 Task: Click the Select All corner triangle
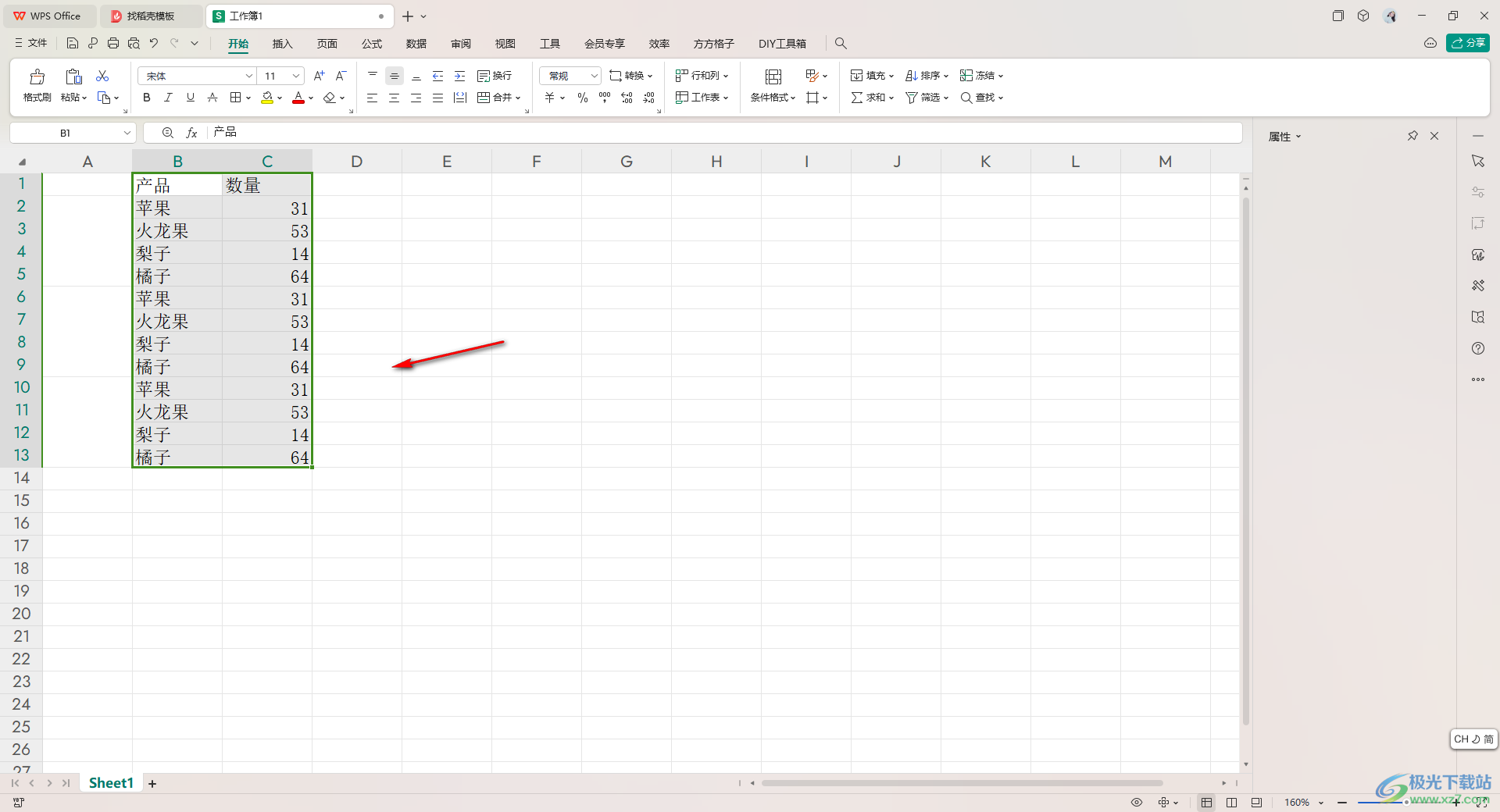coord(22,162)
